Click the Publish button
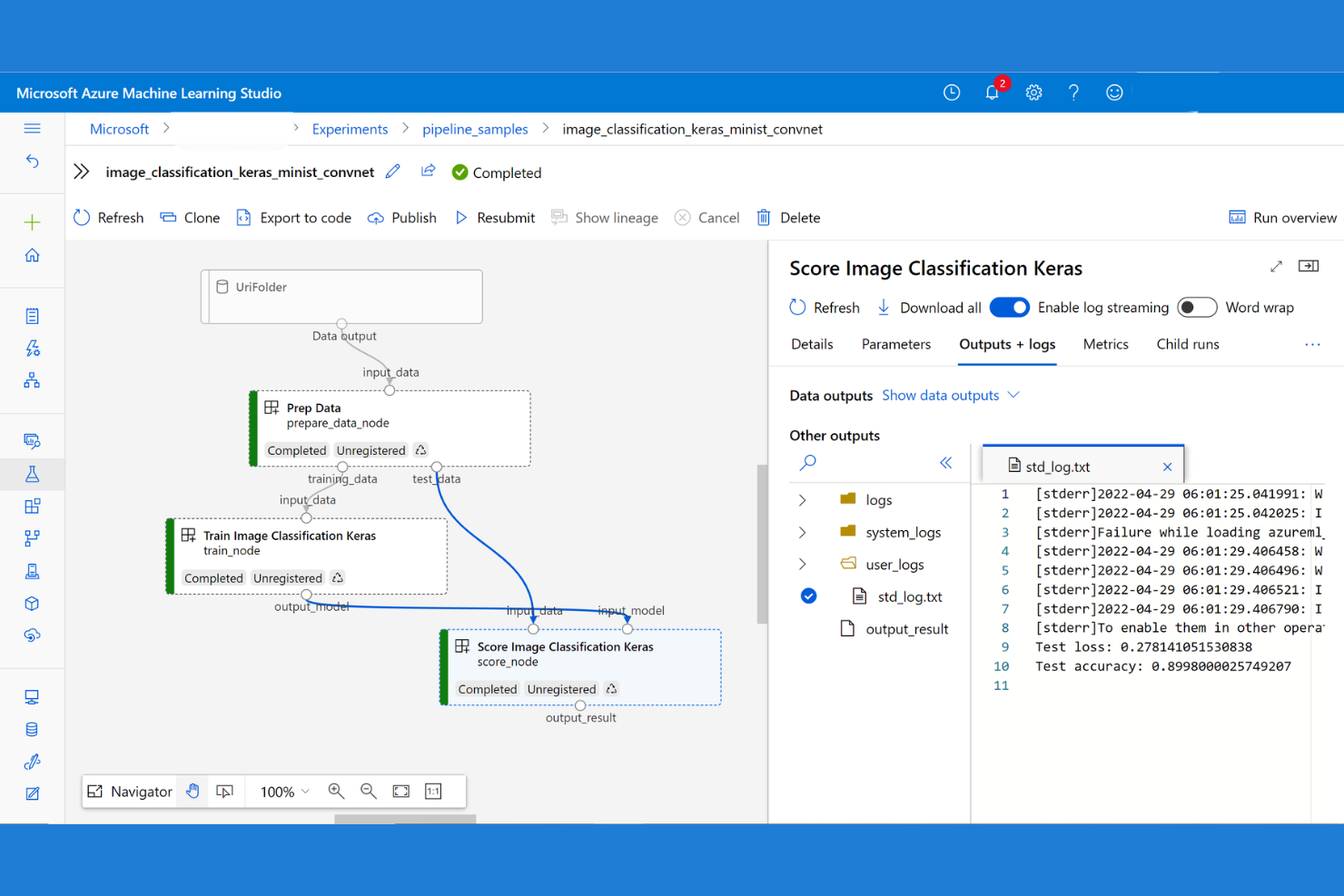This screenshot has width=1344, height=896. point(402,218)
